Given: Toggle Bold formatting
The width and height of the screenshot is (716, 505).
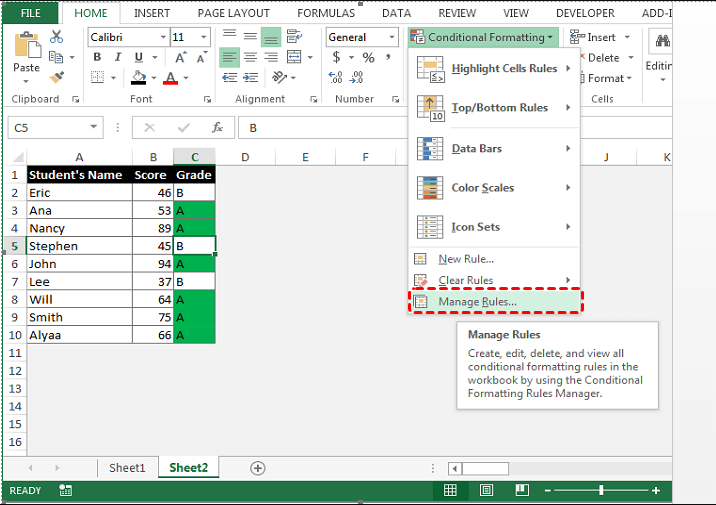Looking at the screenshot, I should click(x=97, y=57).
